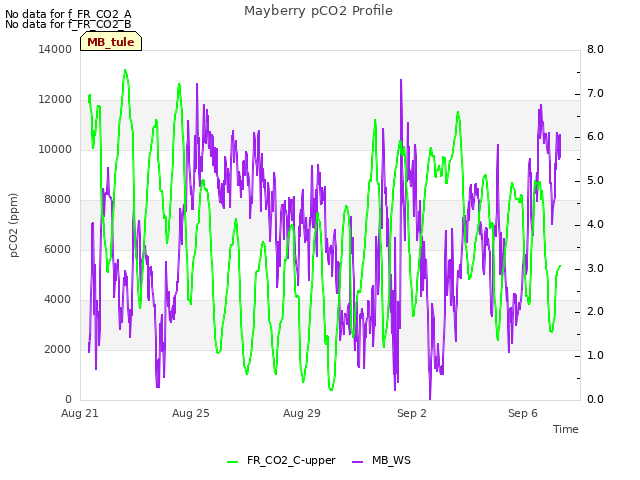The height and width of the screenshot is (480, 640).
Task: Click the MB_tule annotation label
Action: 111,42
